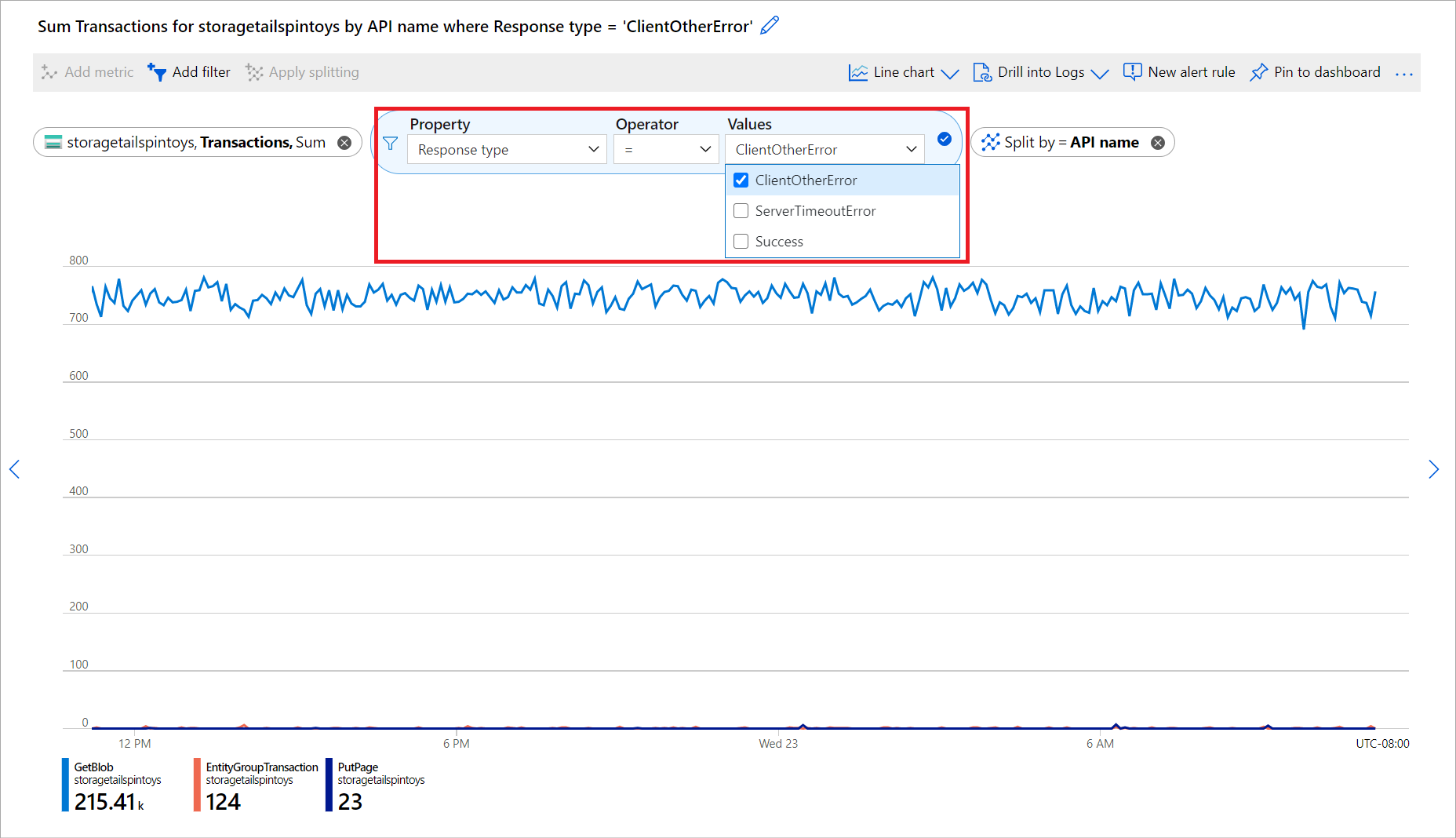Click the Pin to dashboard pin icon
This screenshot has width=1456, height=838.
[x=1259, y=72]
